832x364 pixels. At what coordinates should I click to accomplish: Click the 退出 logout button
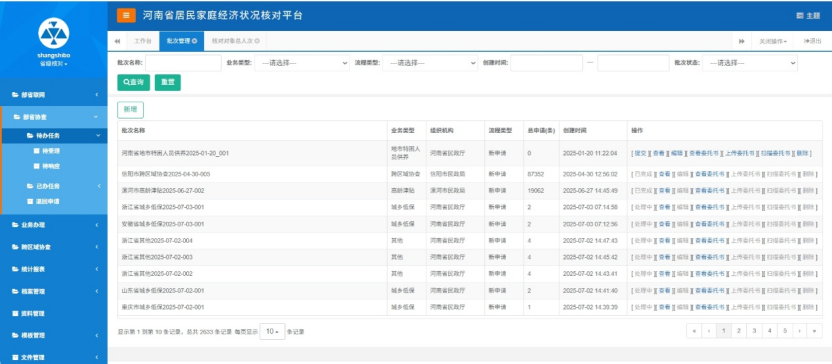coord(812,41)
